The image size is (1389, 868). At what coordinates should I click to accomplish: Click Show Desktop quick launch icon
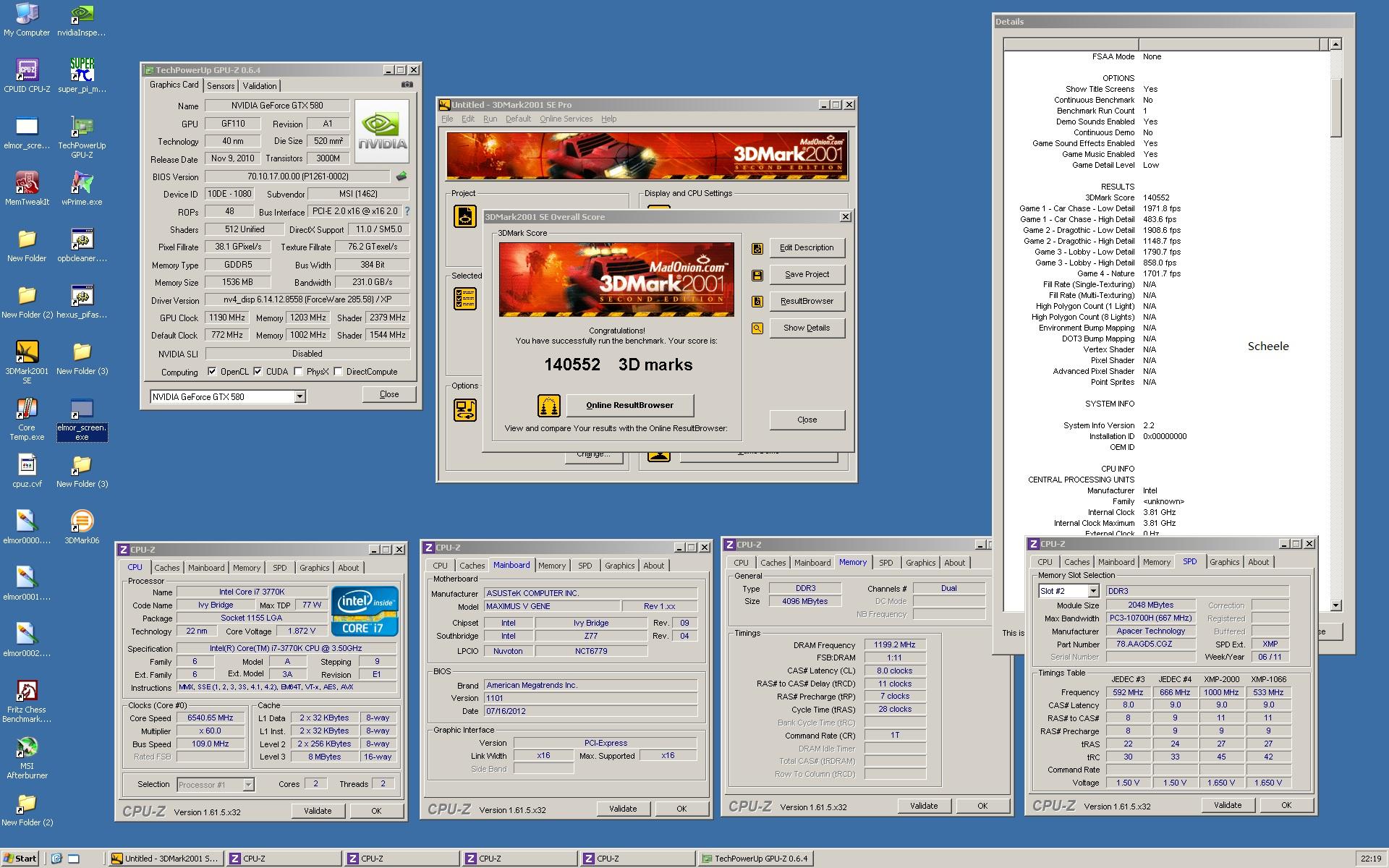tap(74, 859)
